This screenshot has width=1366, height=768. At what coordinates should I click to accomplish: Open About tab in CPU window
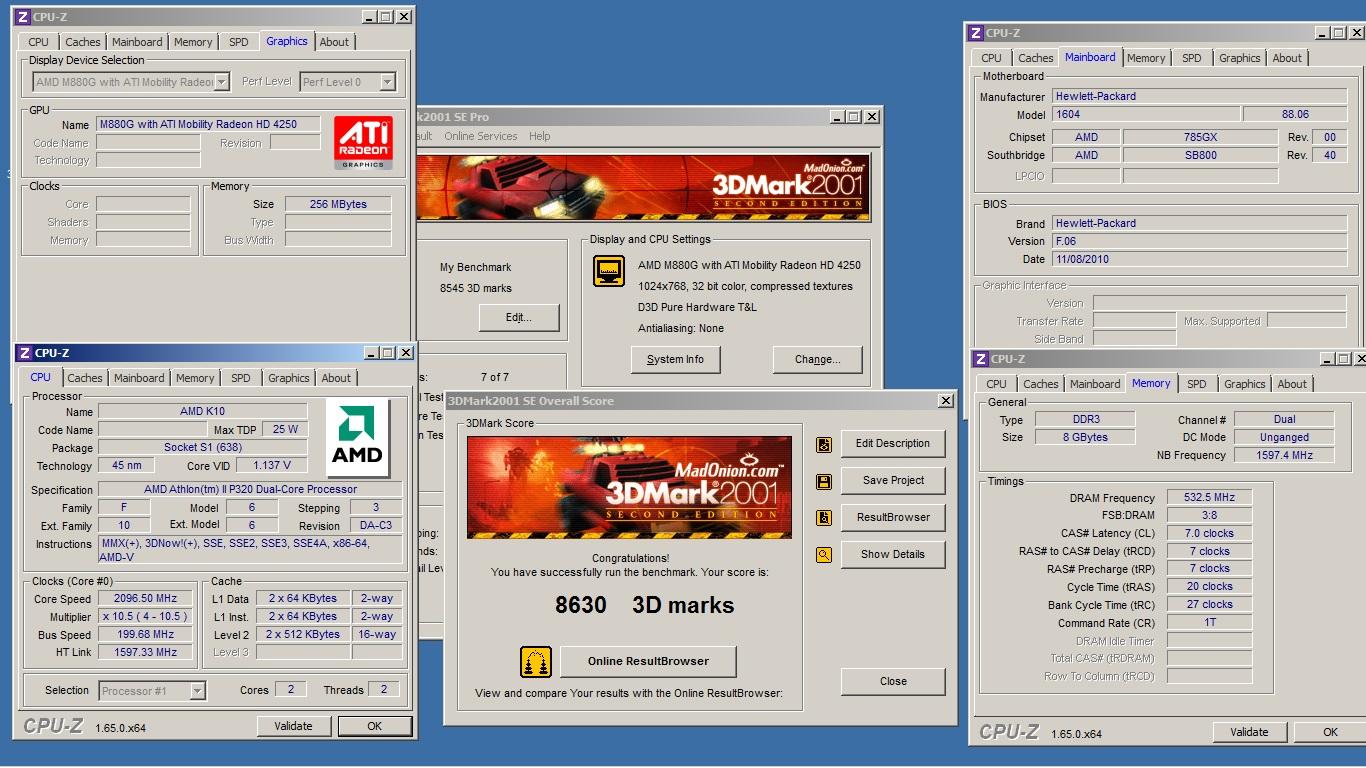point(336,378)
